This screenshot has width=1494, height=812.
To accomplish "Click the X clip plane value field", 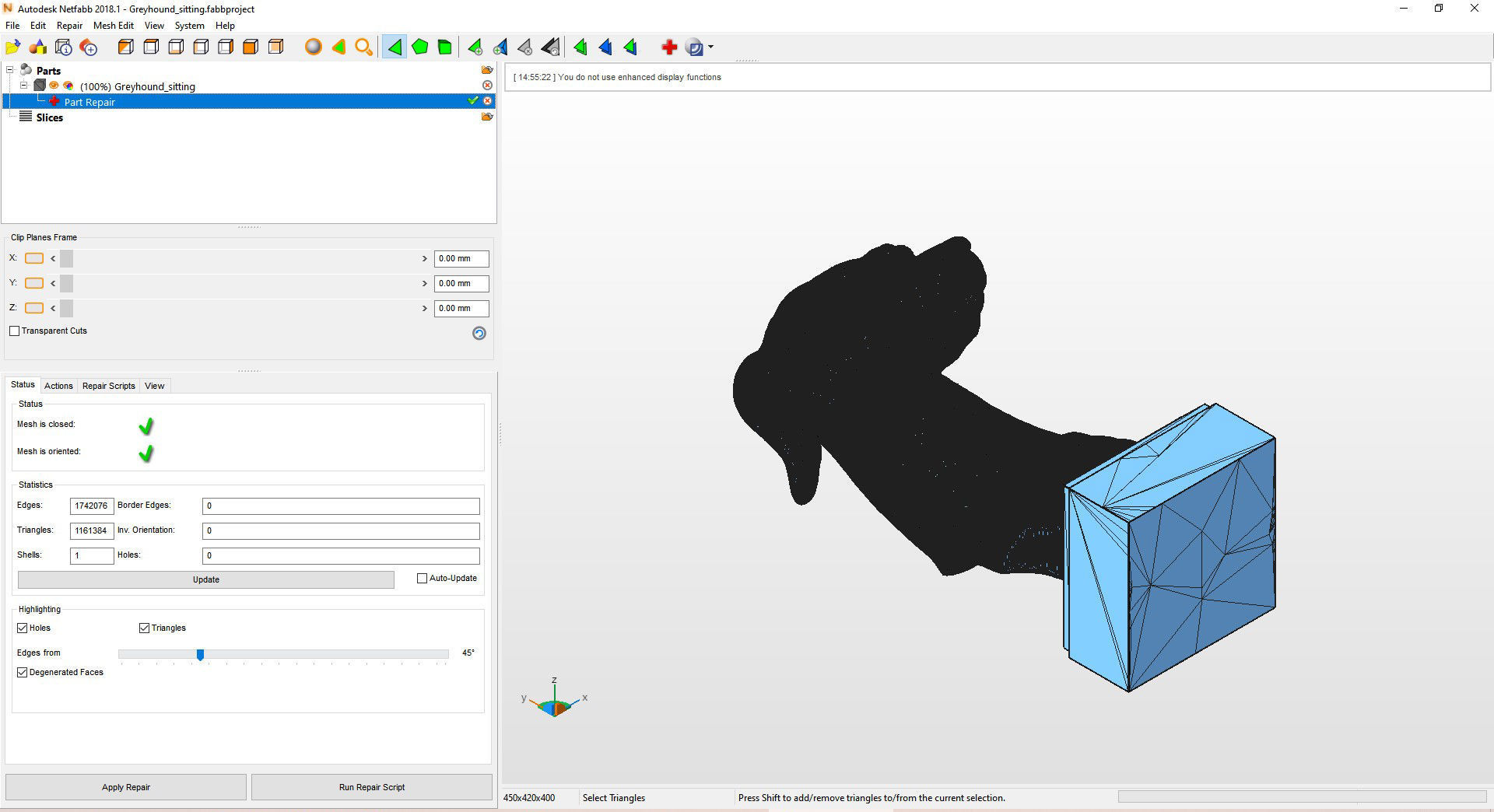I will (461, 258).
